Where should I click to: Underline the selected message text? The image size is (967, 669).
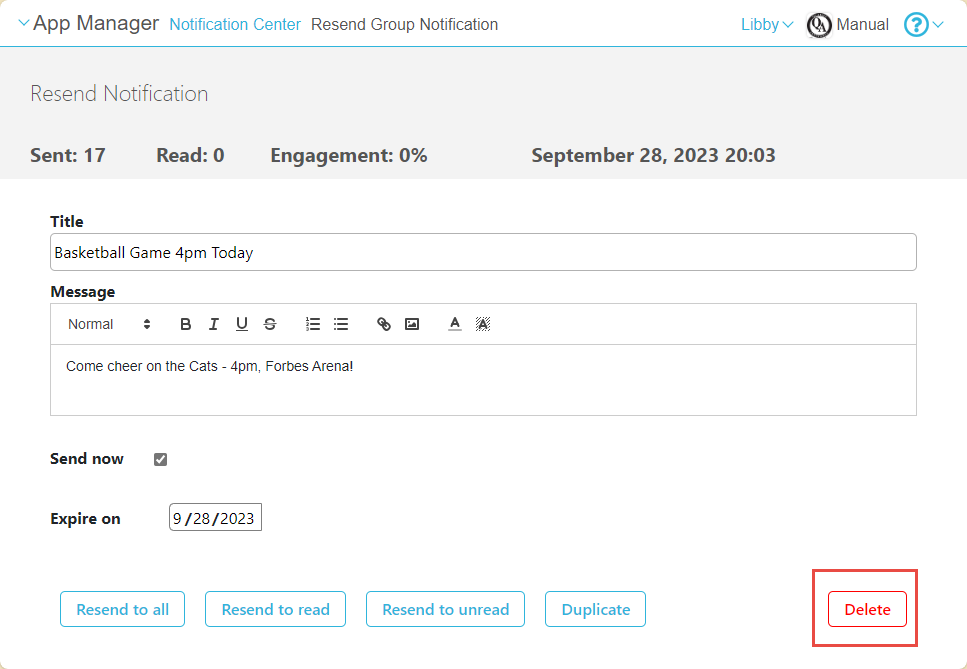click(x=241, y=324)
